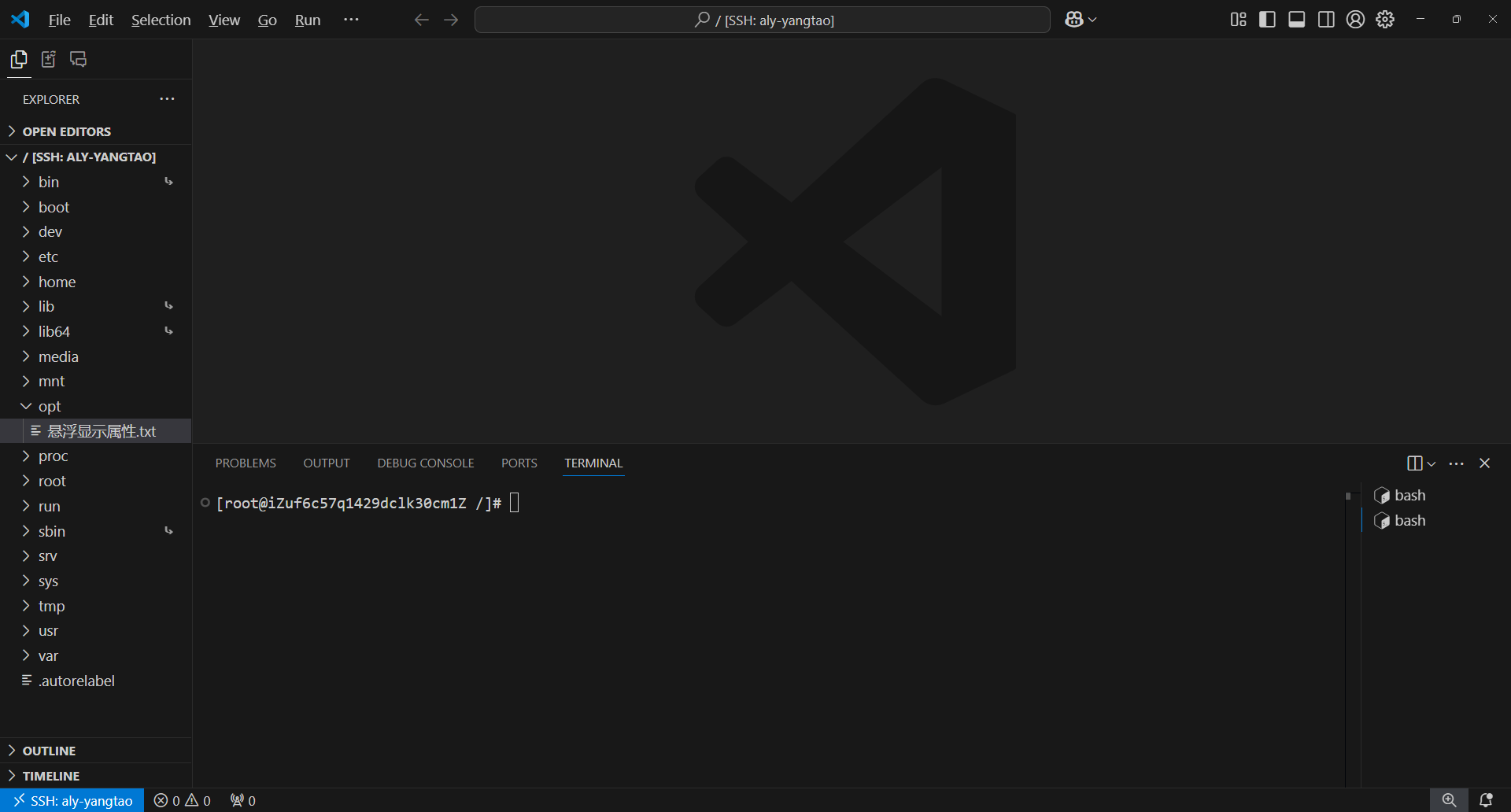Open the Go menu
Image resolution: width=1511 pixels, height=812 pixels.
pyautogui.click(x=268, y=20)
